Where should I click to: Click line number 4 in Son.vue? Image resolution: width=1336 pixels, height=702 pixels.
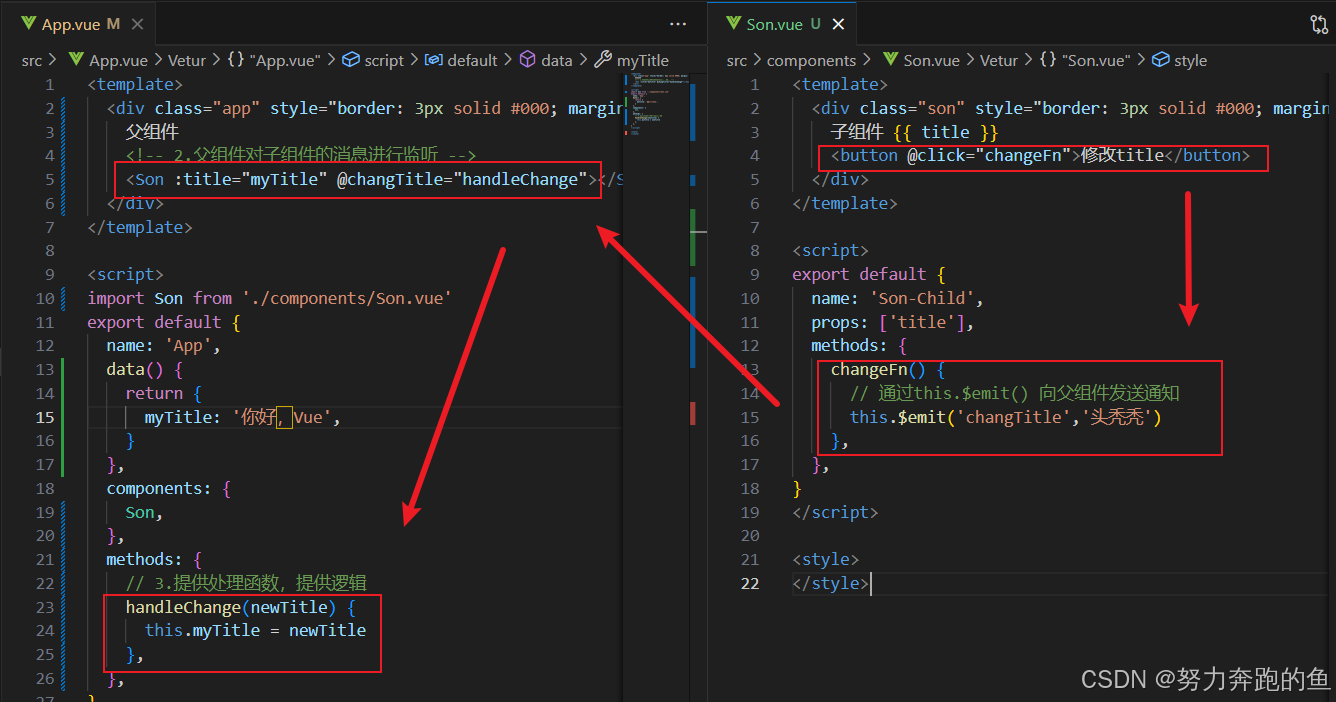point(755,155)
